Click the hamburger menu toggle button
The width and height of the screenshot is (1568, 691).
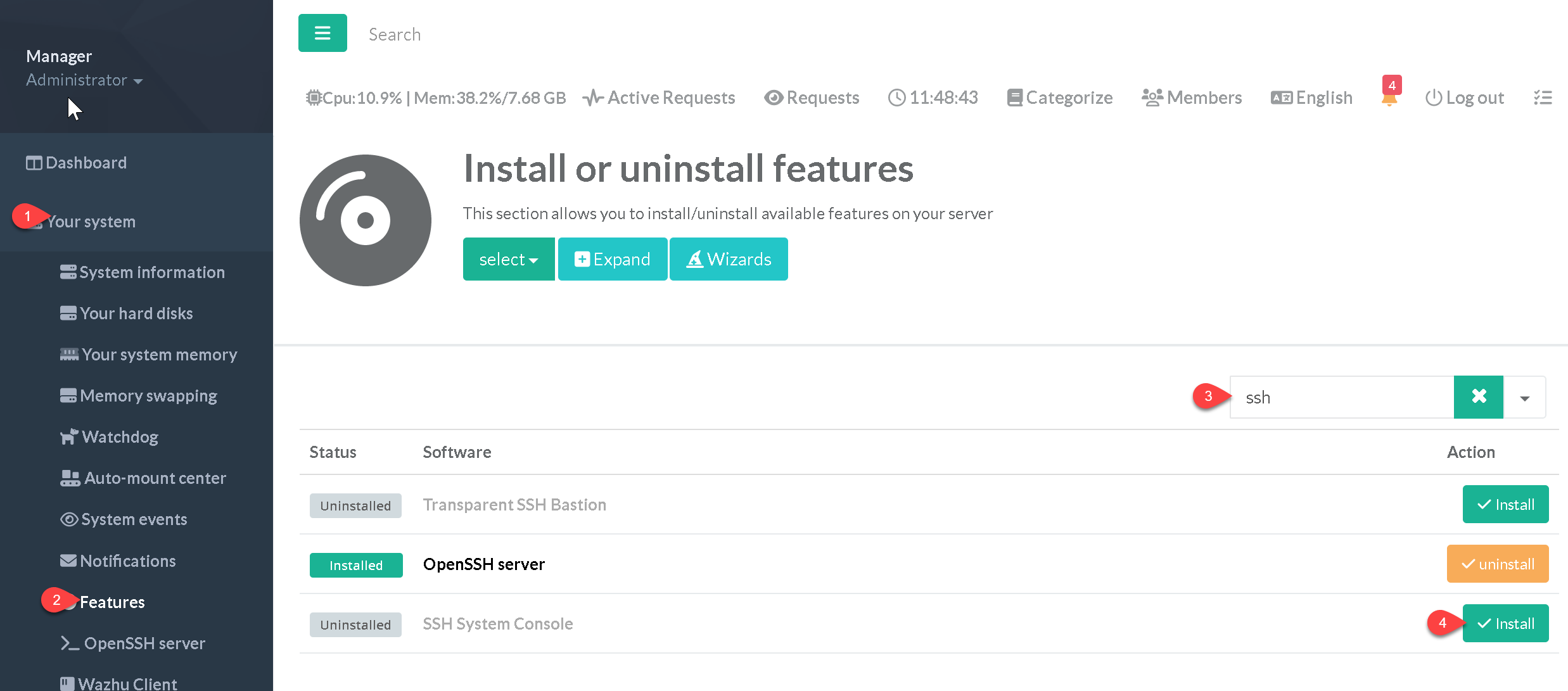pyautogui.click(x=322, y=33)
